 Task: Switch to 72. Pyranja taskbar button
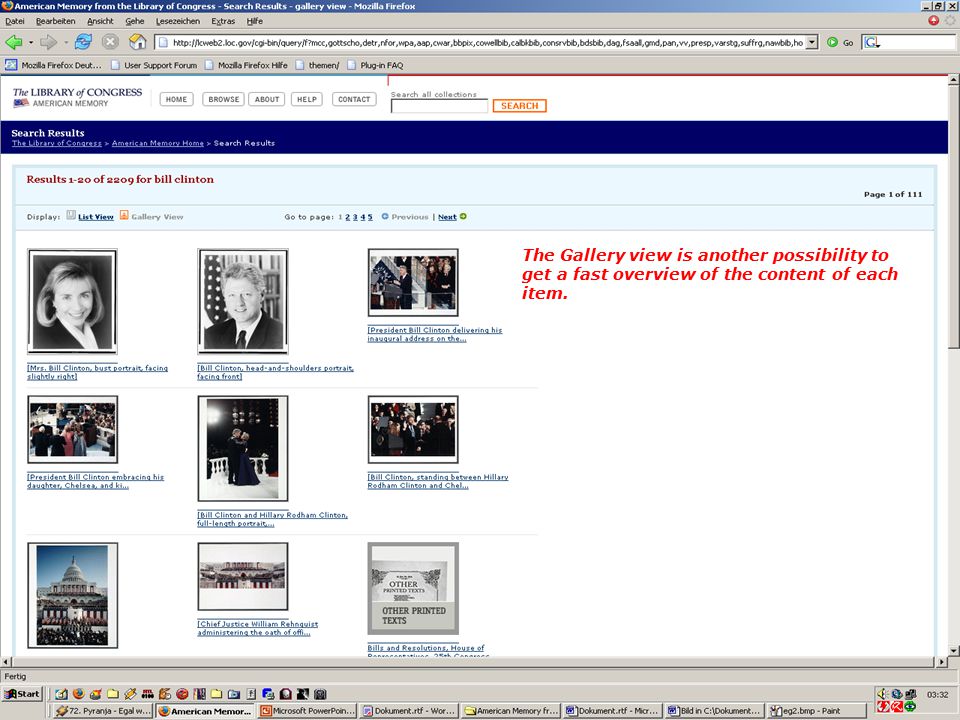(103, 711)
